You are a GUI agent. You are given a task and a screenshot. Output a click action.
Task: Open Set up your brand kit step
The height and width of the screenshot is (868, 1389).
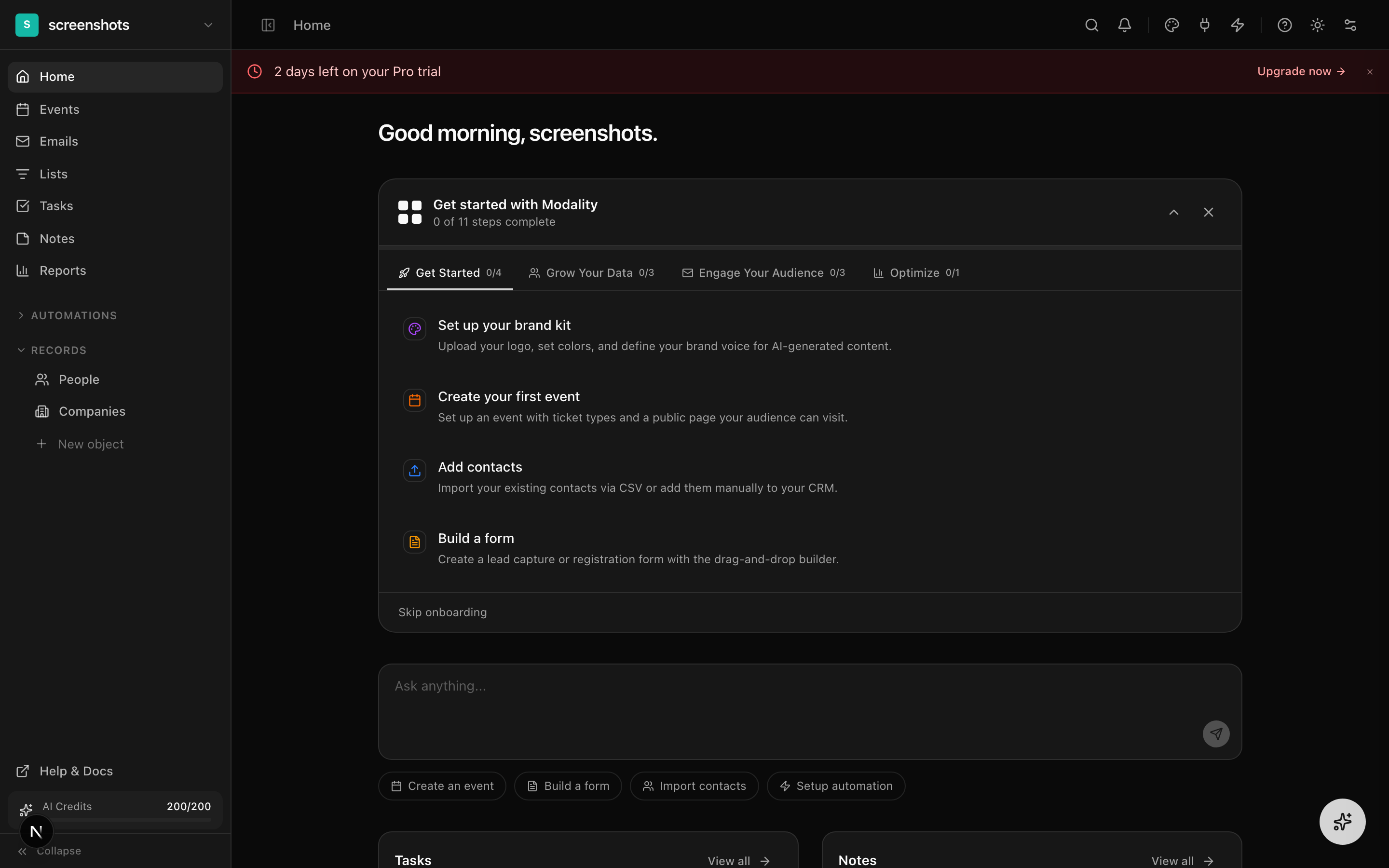[809, 335]
